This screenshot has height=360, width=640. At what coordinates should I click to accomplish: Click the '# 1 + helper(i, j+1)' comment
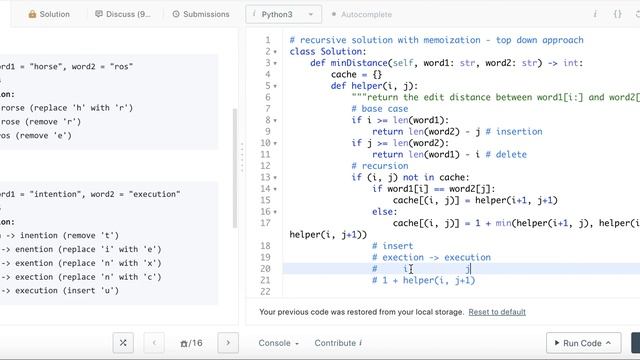[423, 280]
